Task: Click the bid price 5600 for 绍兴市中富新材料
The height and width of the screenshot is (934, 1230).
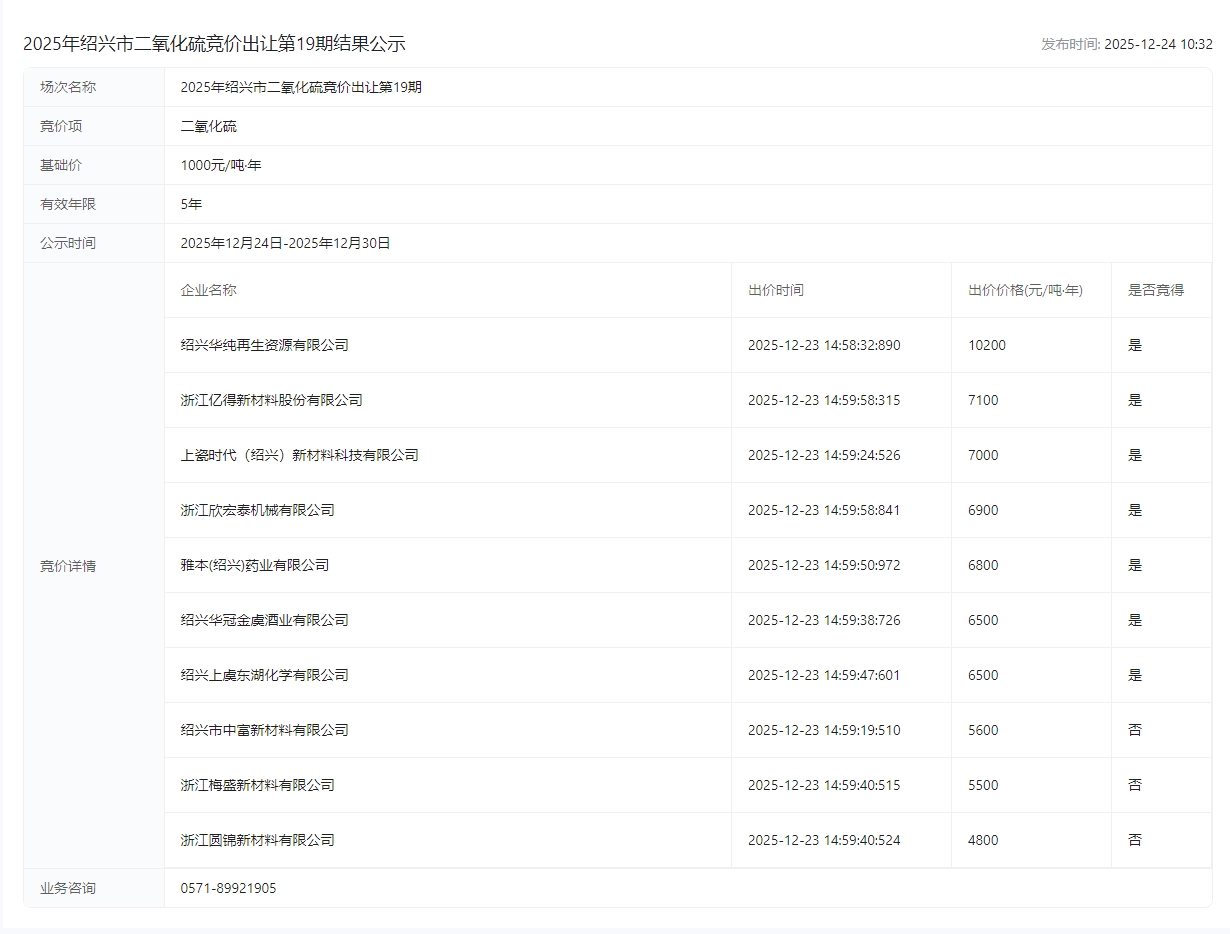Action: pyautogui.click(x=982, y=730)
